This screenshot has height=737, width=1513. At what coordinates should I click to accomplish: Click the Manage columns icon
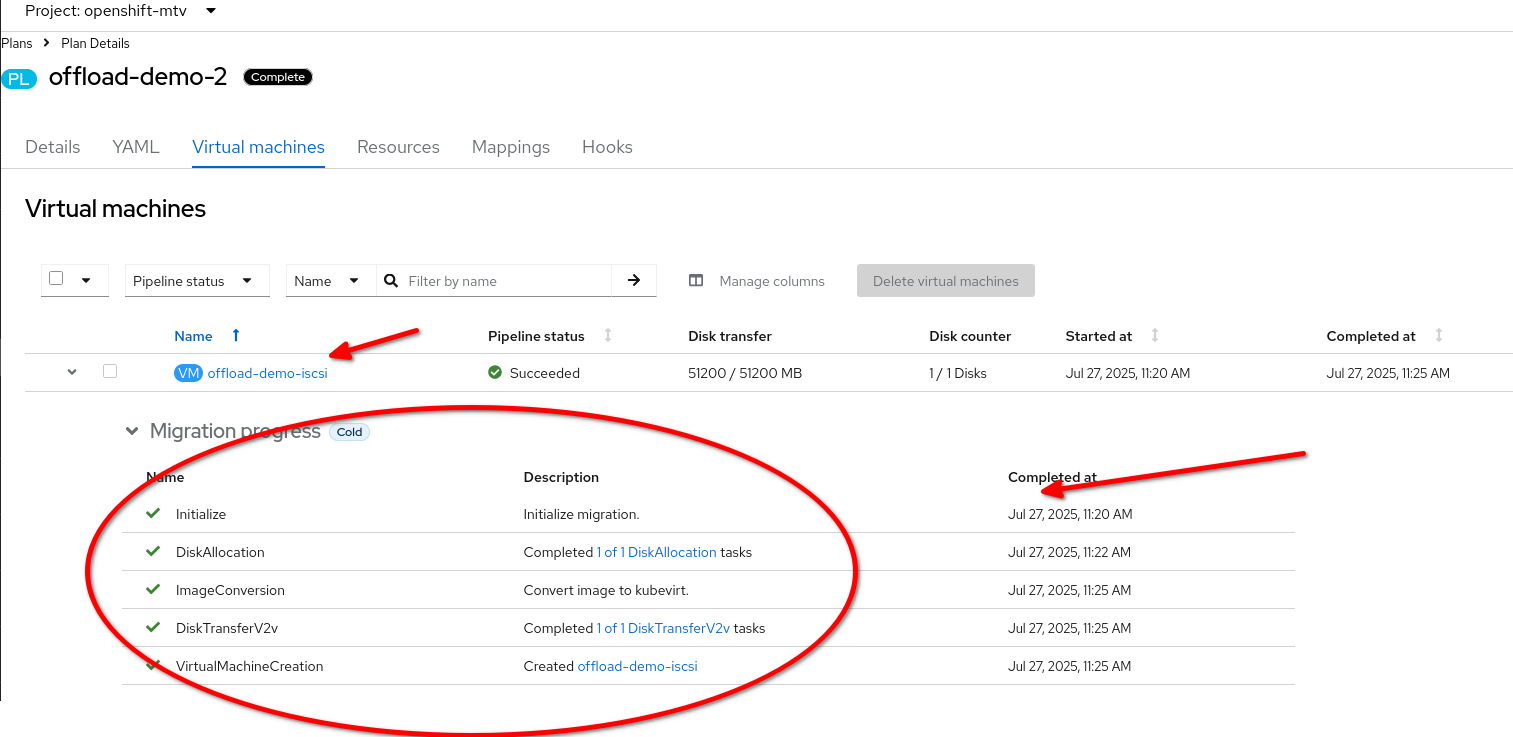pyautogui.click(x=696, y=281)
